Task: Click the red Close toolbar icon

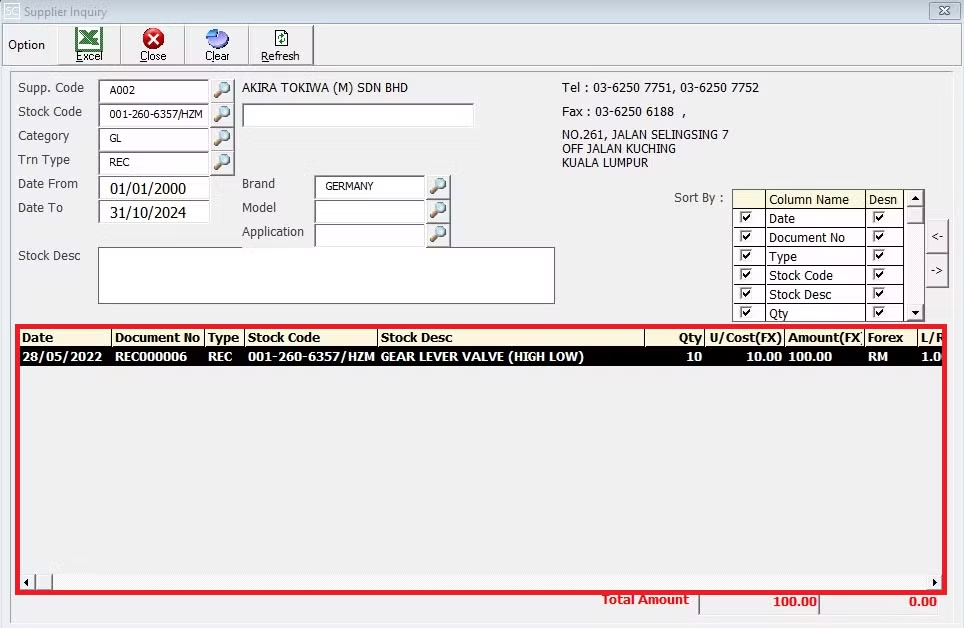Action: pos(153,44)
